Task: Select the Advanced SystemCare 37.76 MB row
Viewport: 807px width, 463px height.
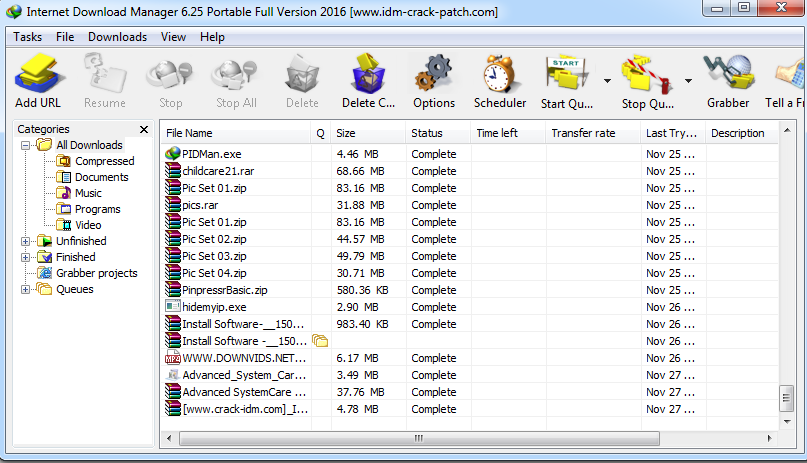Action: [471, 392]
